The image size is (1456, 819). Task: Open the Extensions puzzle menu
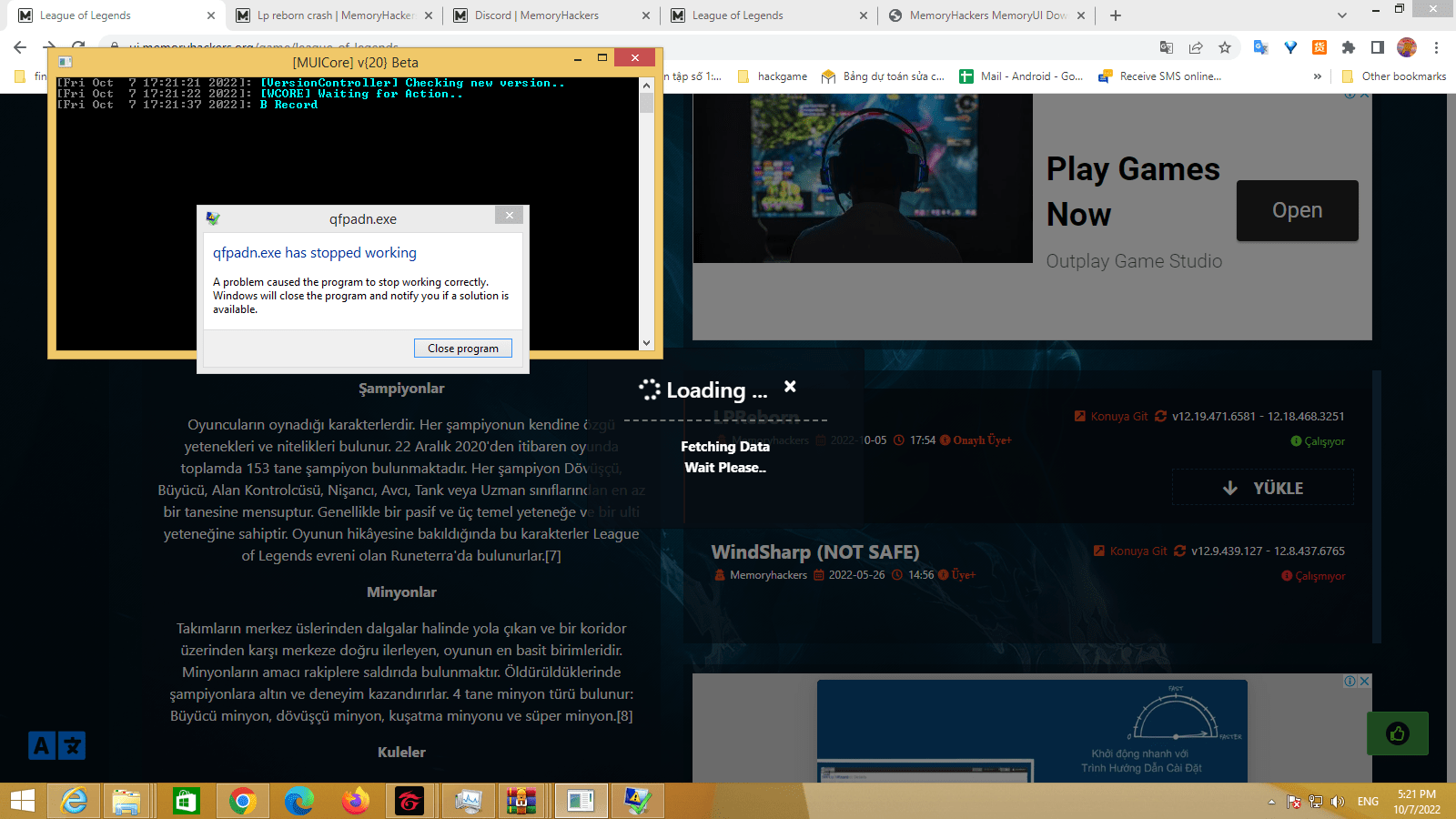point(1349,47)
